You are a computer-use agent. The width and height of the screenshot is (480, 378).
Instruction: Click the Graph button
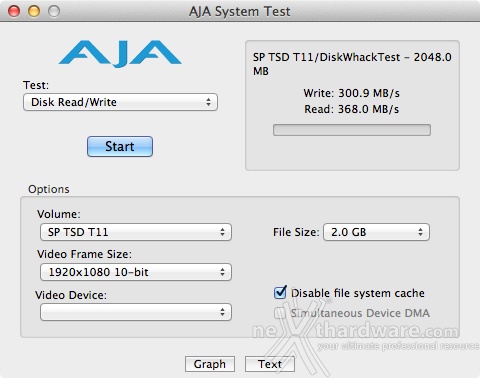(x=210, y=364)
